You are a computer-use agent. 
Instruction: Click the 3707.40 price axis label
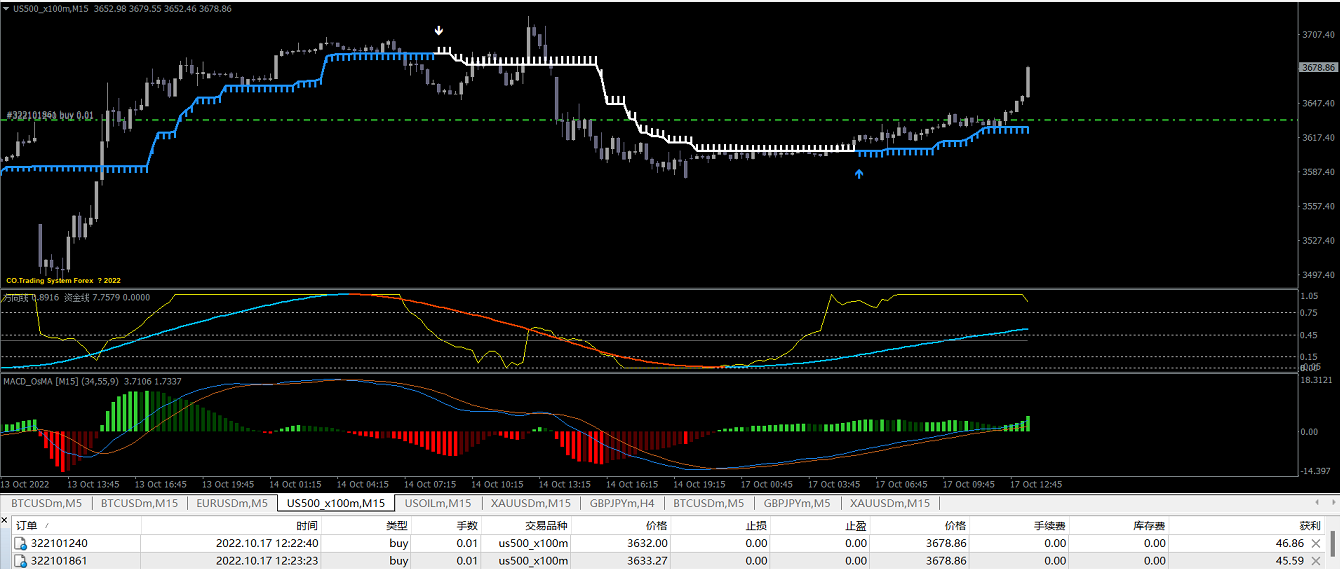tap(1320, 34)
